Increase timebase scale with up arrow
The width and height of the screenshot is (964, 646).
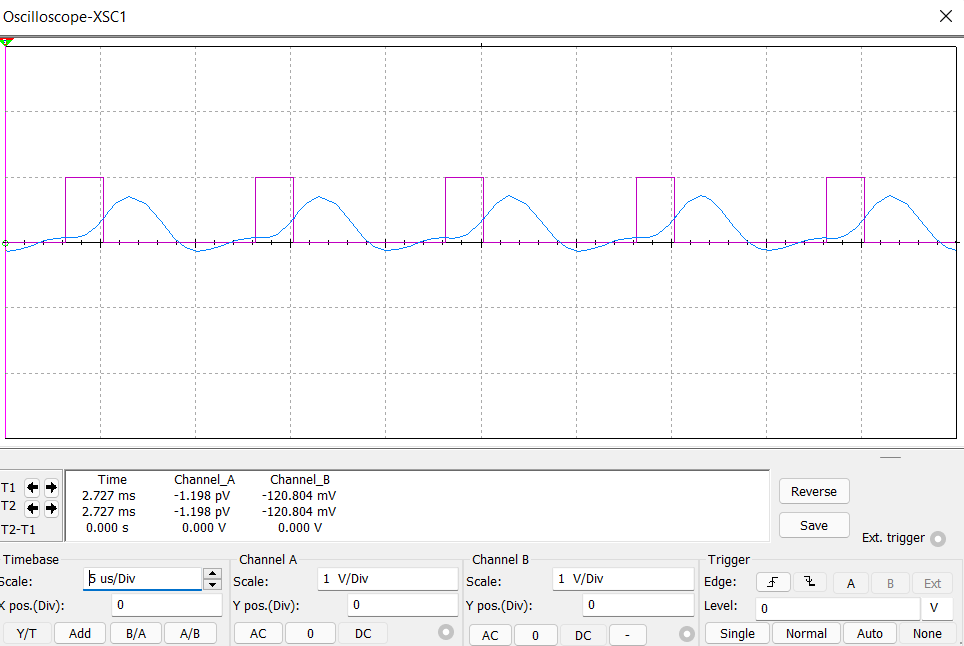[x=212, y=573]
